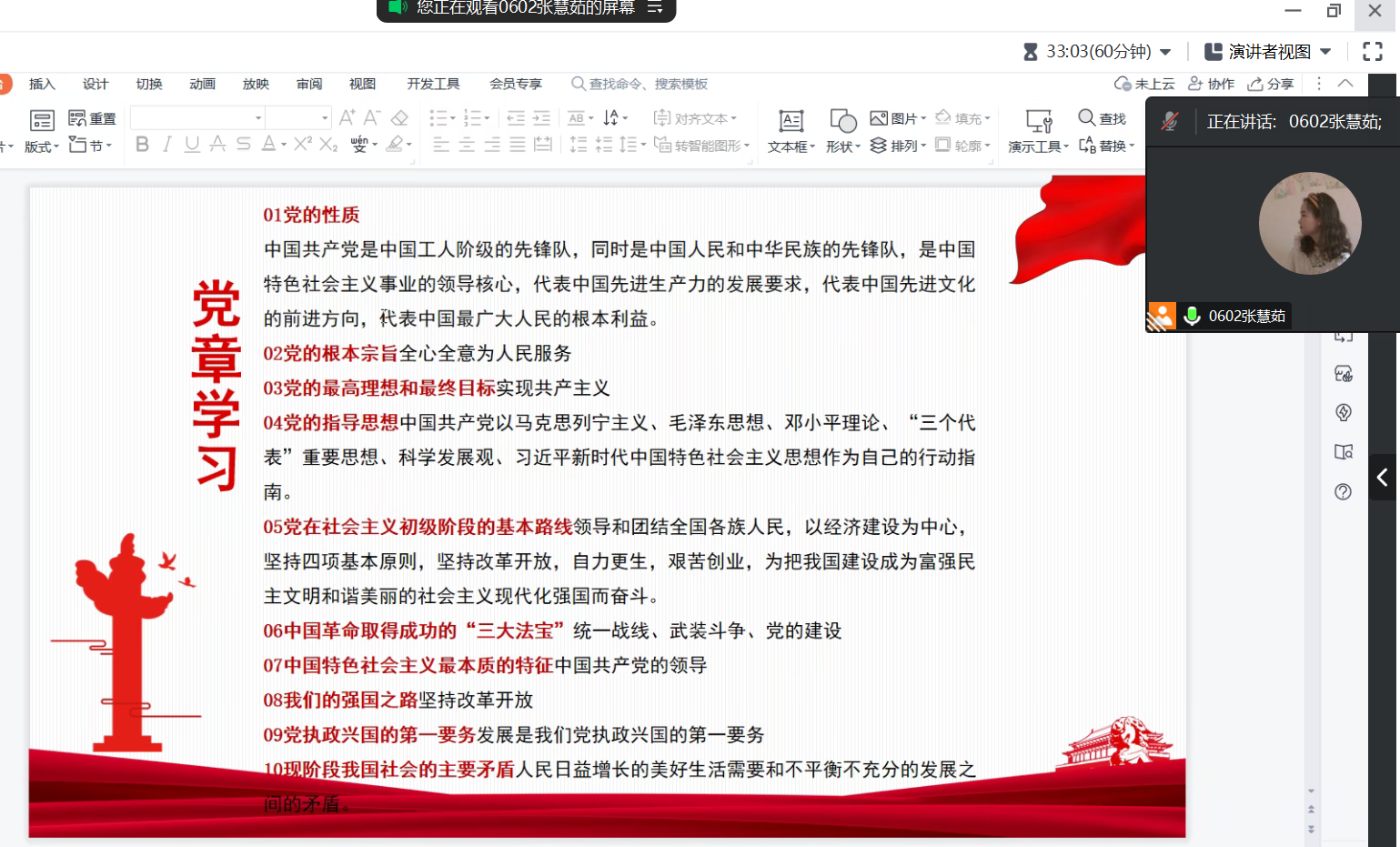Switch to the 动画 ribbon tab

[x=202, y=84]
